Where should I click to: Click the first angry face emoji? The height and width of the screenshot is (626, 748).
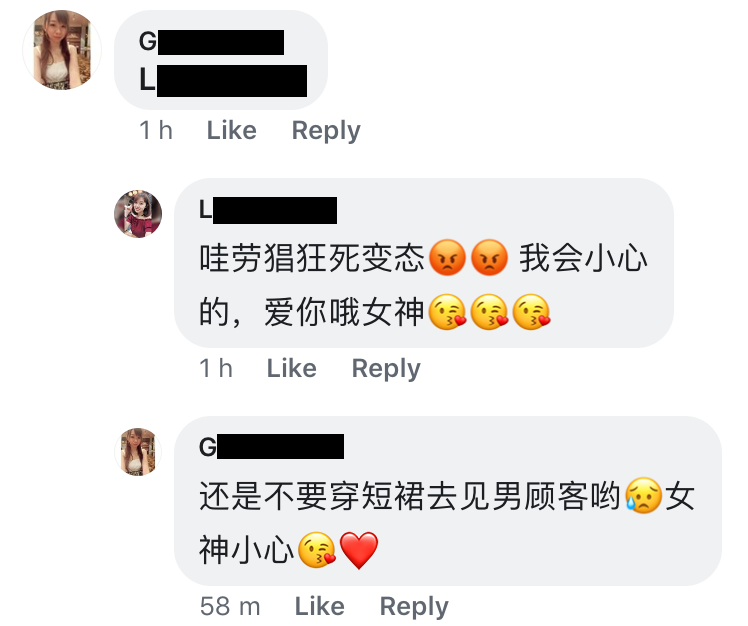tap(447, 258)
